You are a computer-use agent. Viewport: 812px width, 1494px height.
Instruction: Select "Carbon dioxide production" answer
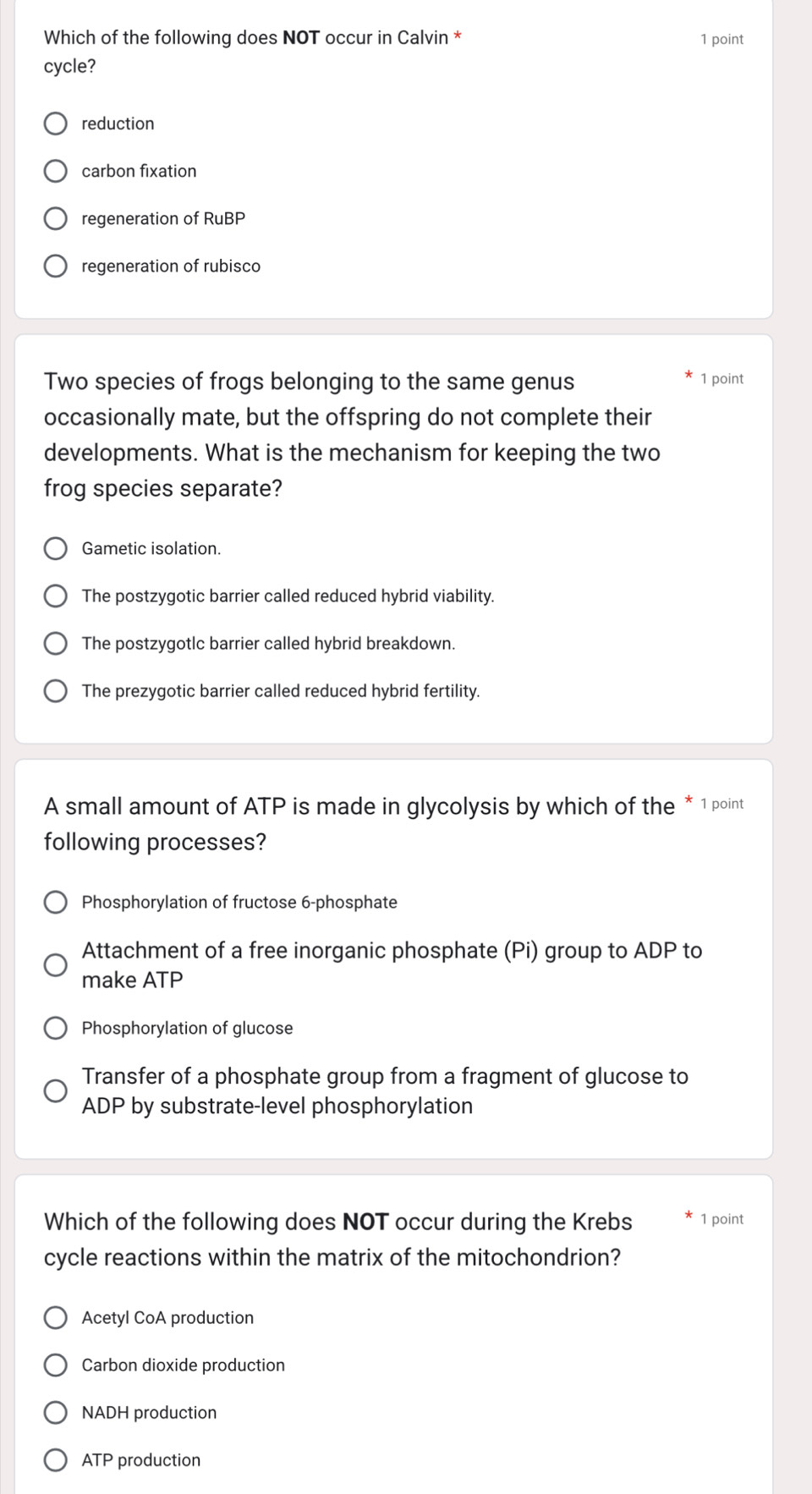(56, 1365)
